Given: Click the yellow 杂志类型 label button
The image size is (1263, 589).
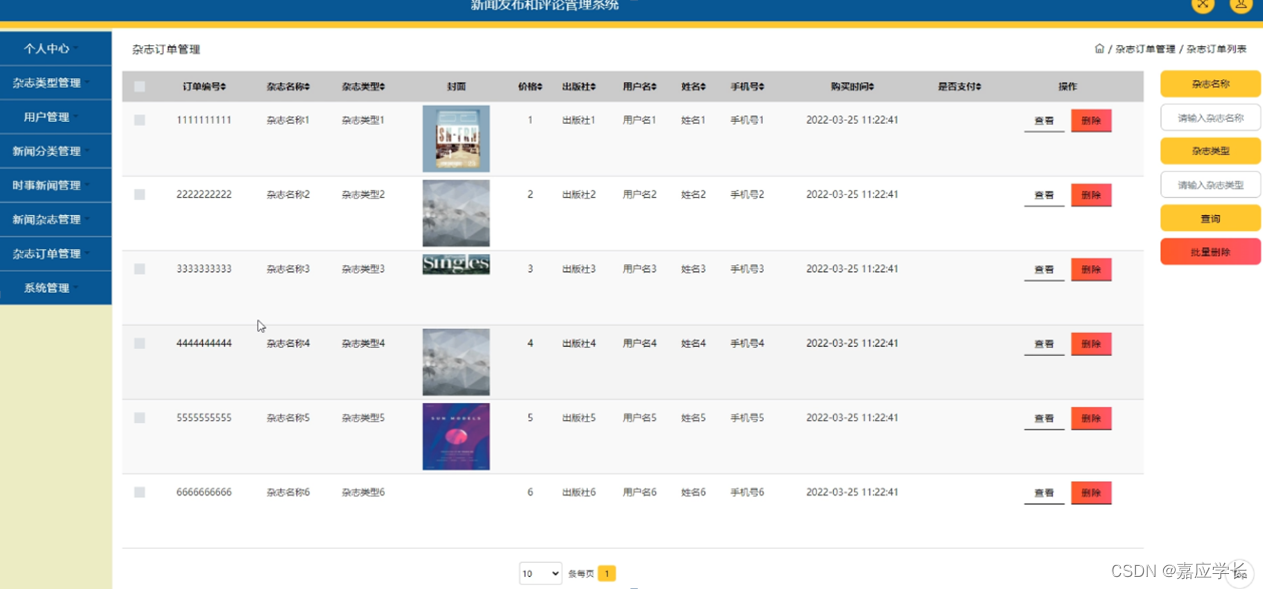Looking at the screenshot, I should point(1210,151).
